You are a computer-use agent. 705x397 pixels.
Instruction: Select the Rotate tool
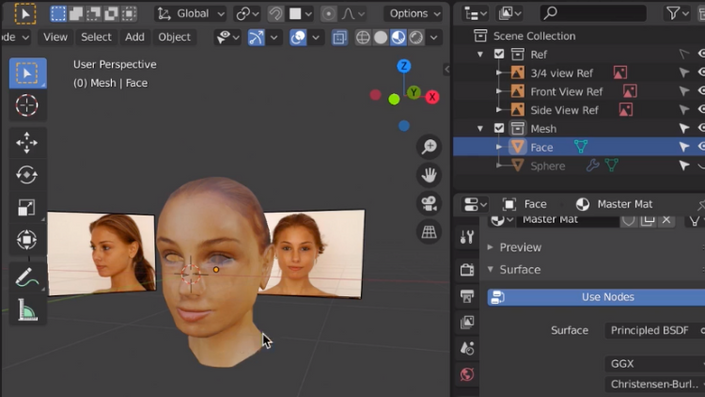pos(27,175)
